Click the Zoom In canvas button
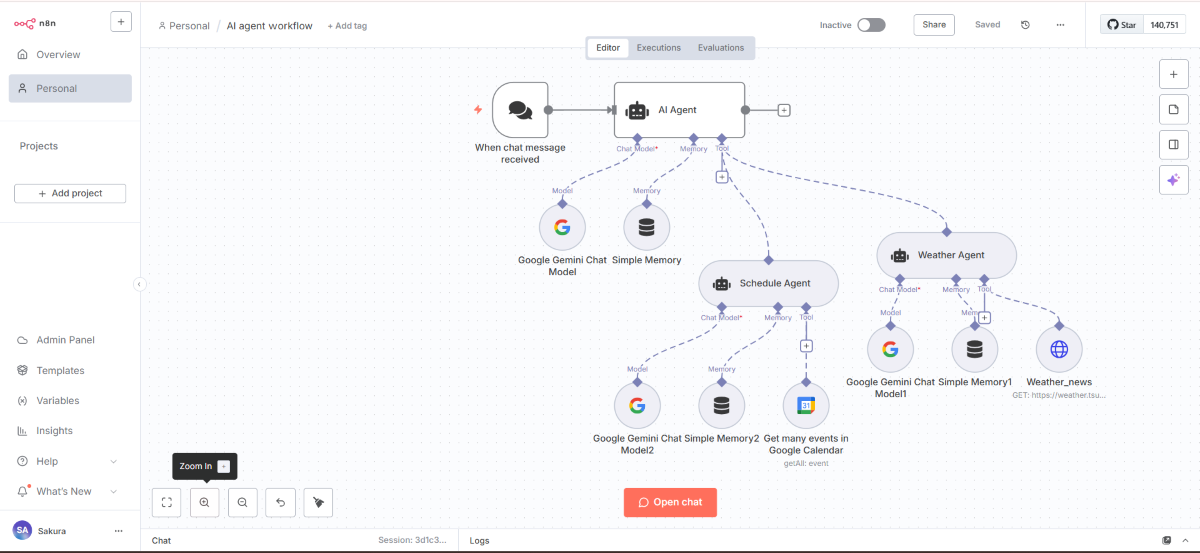 click(204, 502)
